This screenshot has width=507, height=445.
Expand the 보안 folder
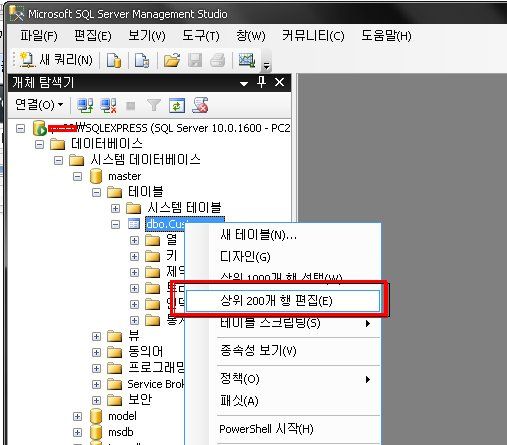96,400
